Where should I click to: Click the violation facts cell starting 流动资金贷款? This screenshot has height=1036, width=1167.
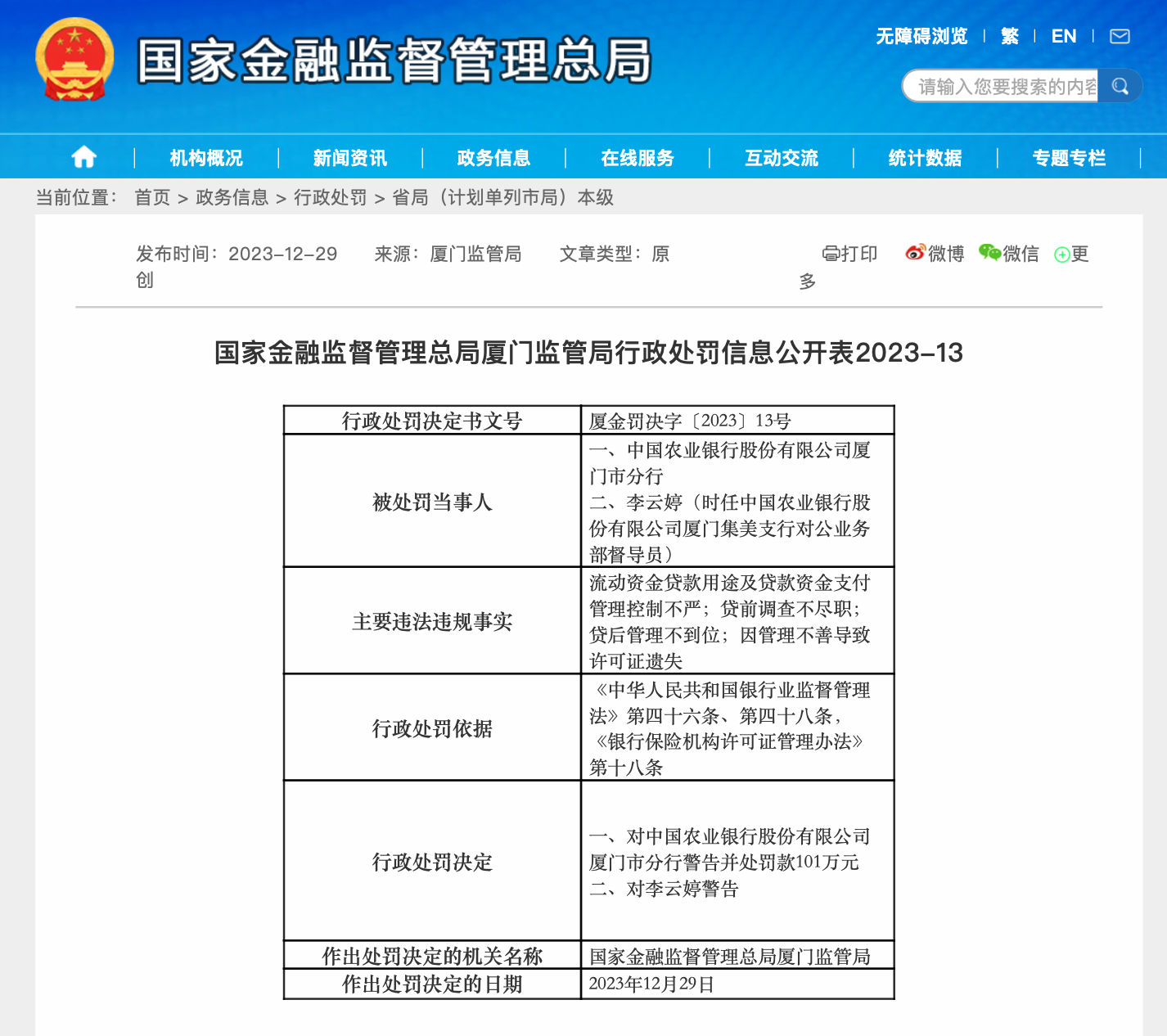pos(737,621)
